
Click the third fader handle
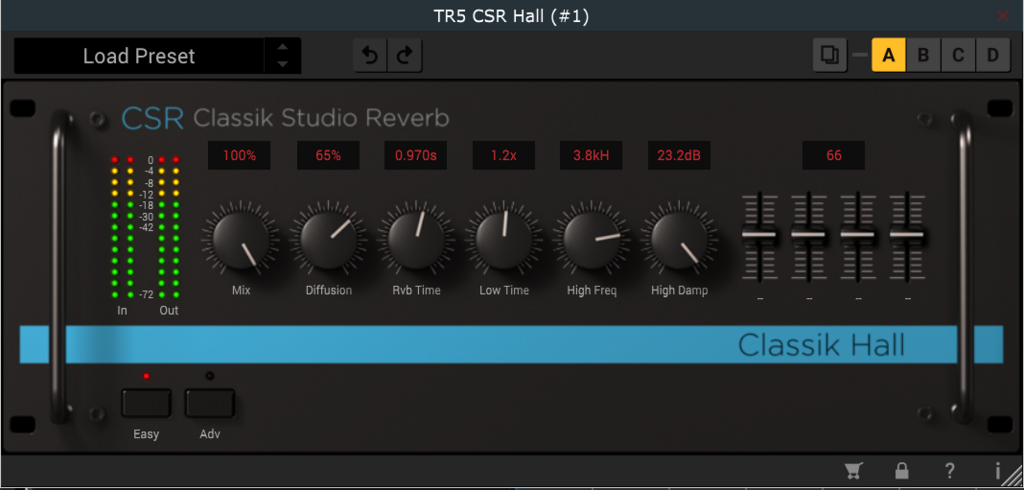click(x=857, y=234)
